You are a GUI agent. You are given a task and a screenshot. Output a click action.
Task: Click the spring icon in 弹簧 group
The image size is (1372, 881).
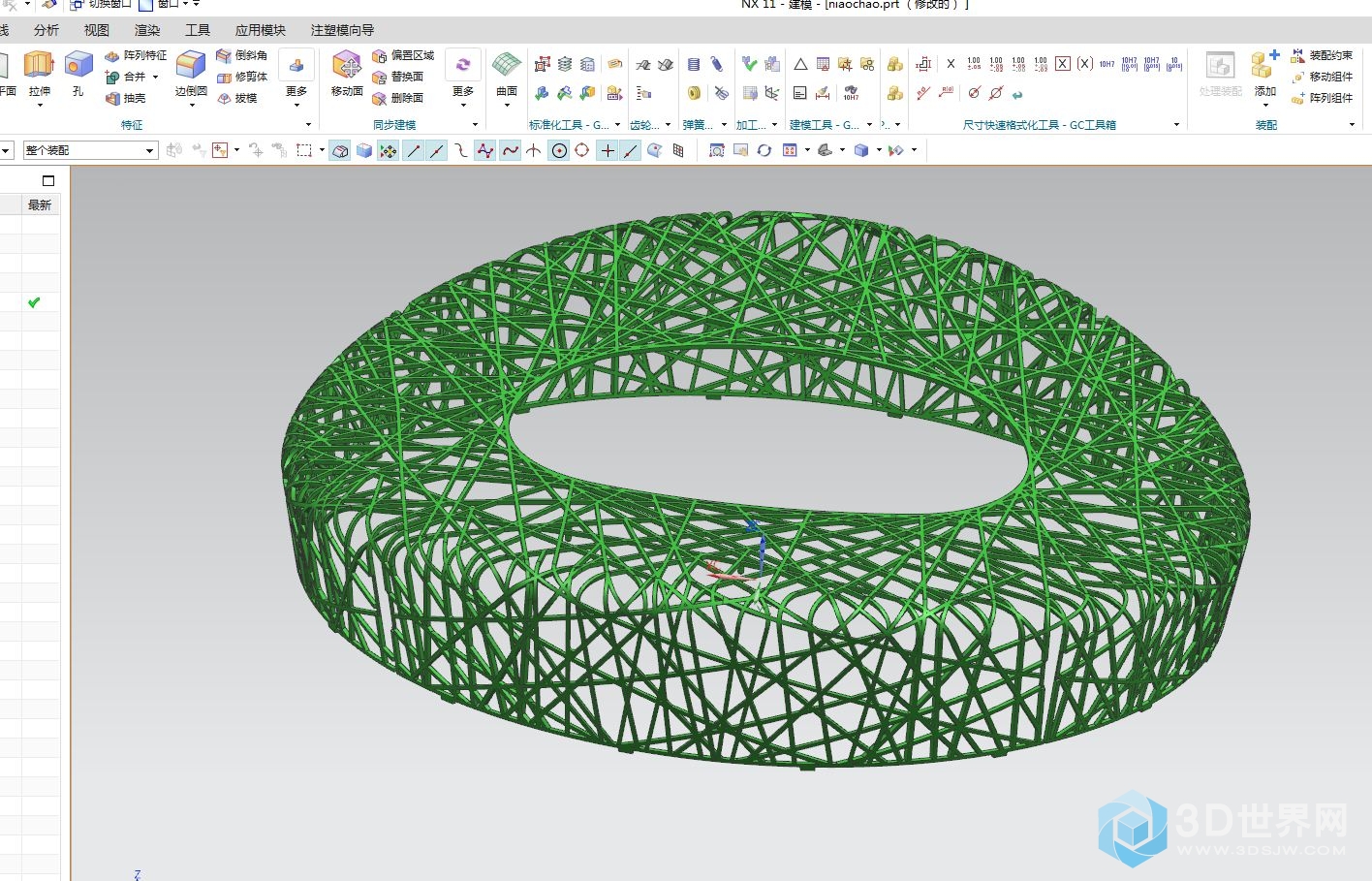(x=694, y=64)
